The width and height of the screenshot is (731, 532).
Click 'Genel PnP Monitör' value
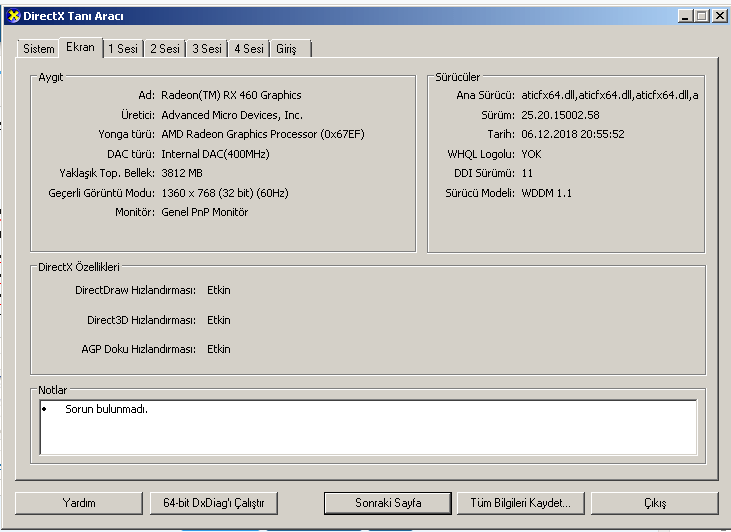(x=205, y=212)
